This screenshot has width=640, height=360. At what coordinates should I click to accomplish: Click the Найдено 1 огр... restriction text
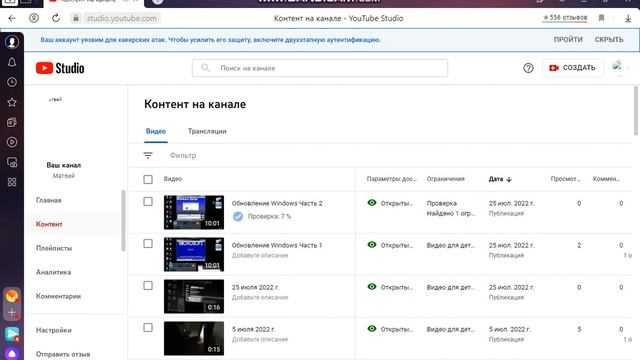point(451,213)
